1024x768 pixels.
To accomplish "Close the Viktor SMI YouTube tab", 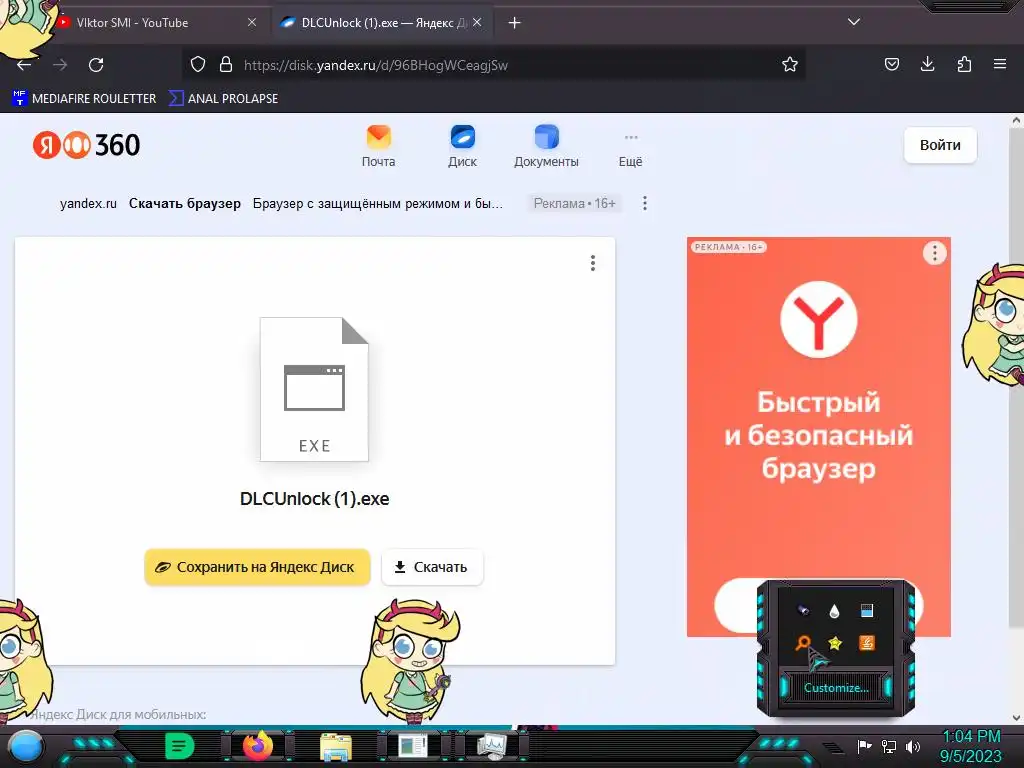I will coord(252,22).
